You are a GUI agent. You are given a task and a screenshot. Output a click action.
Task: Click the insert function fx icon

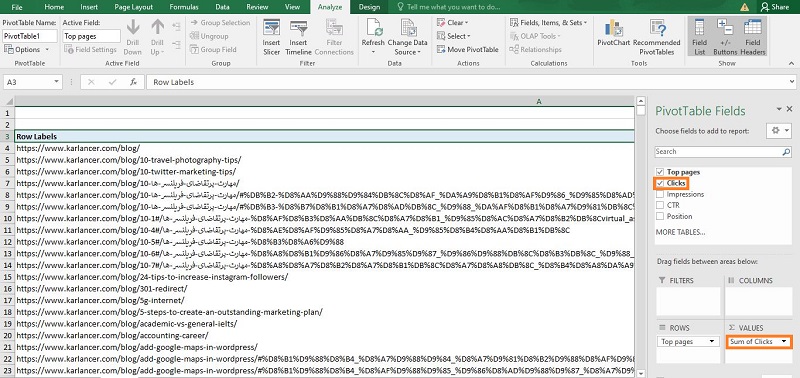click(x=133, y=82)
